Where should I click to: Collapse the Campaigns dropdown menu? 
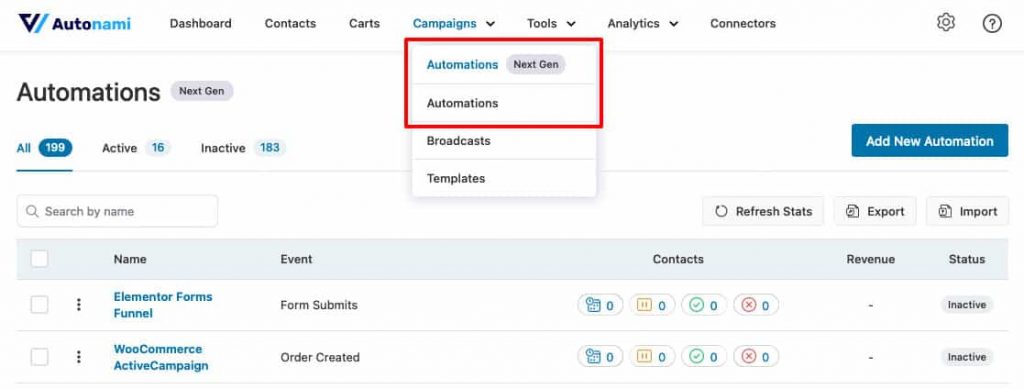(454, 23)
